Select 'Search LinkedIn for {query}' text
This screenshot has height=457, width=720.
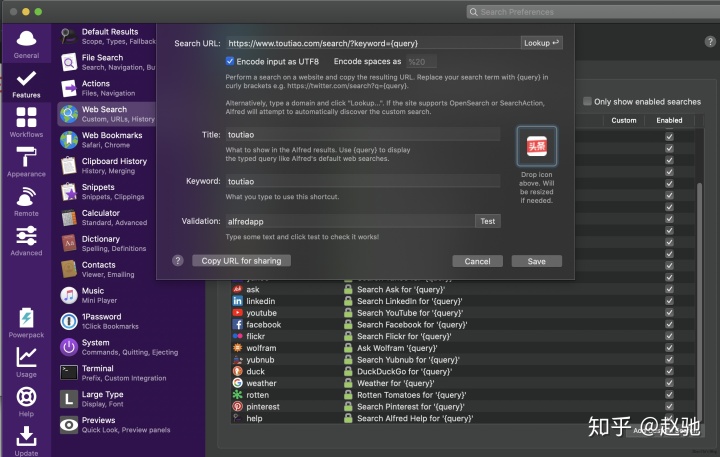(410, 301)
